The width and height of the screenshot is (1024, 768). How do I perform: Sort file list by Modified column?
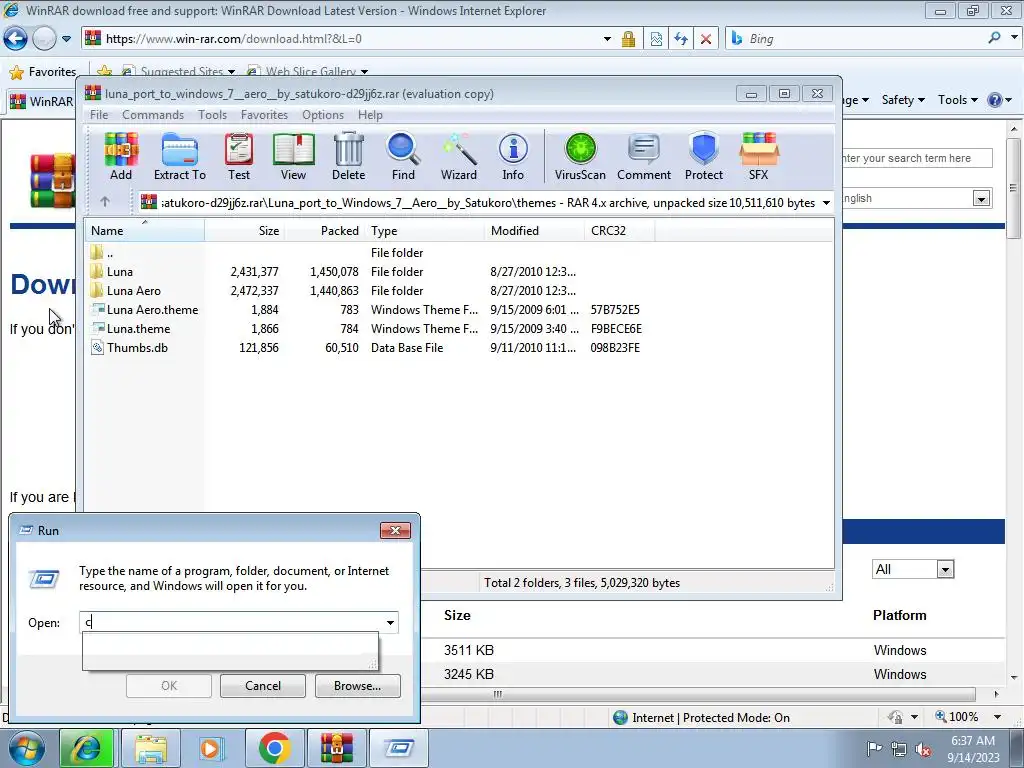click(534, 231)
